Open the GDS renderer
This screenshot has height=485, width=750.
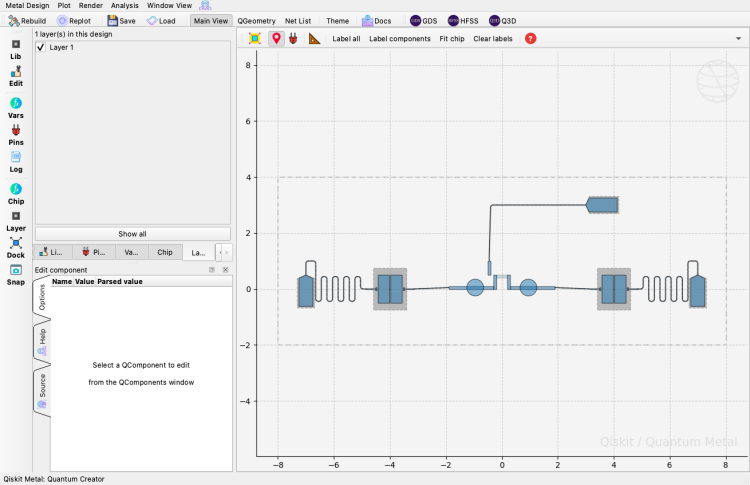pos(424,21)
